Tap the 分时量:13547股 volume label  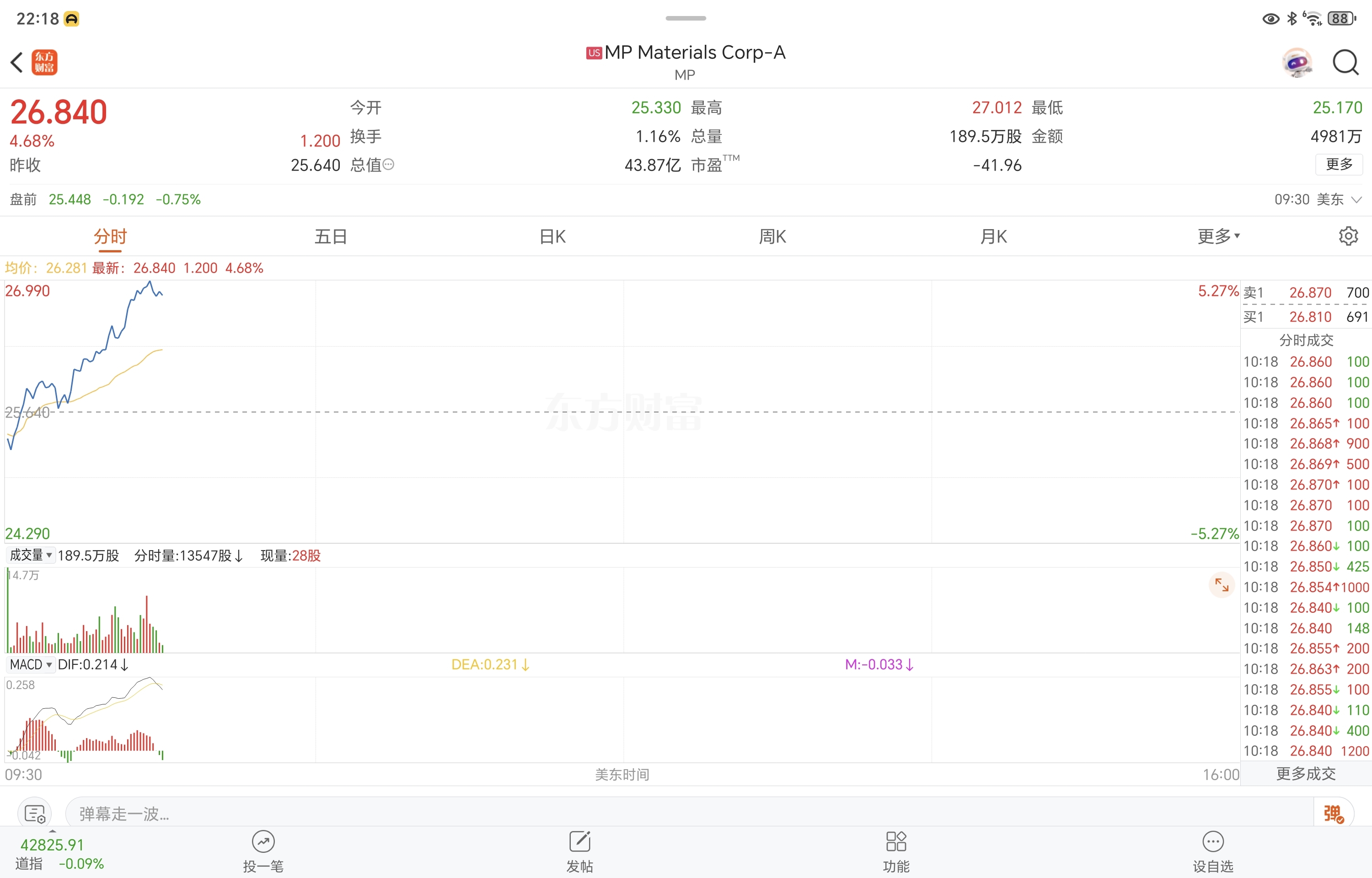click(x=189, y=555)
